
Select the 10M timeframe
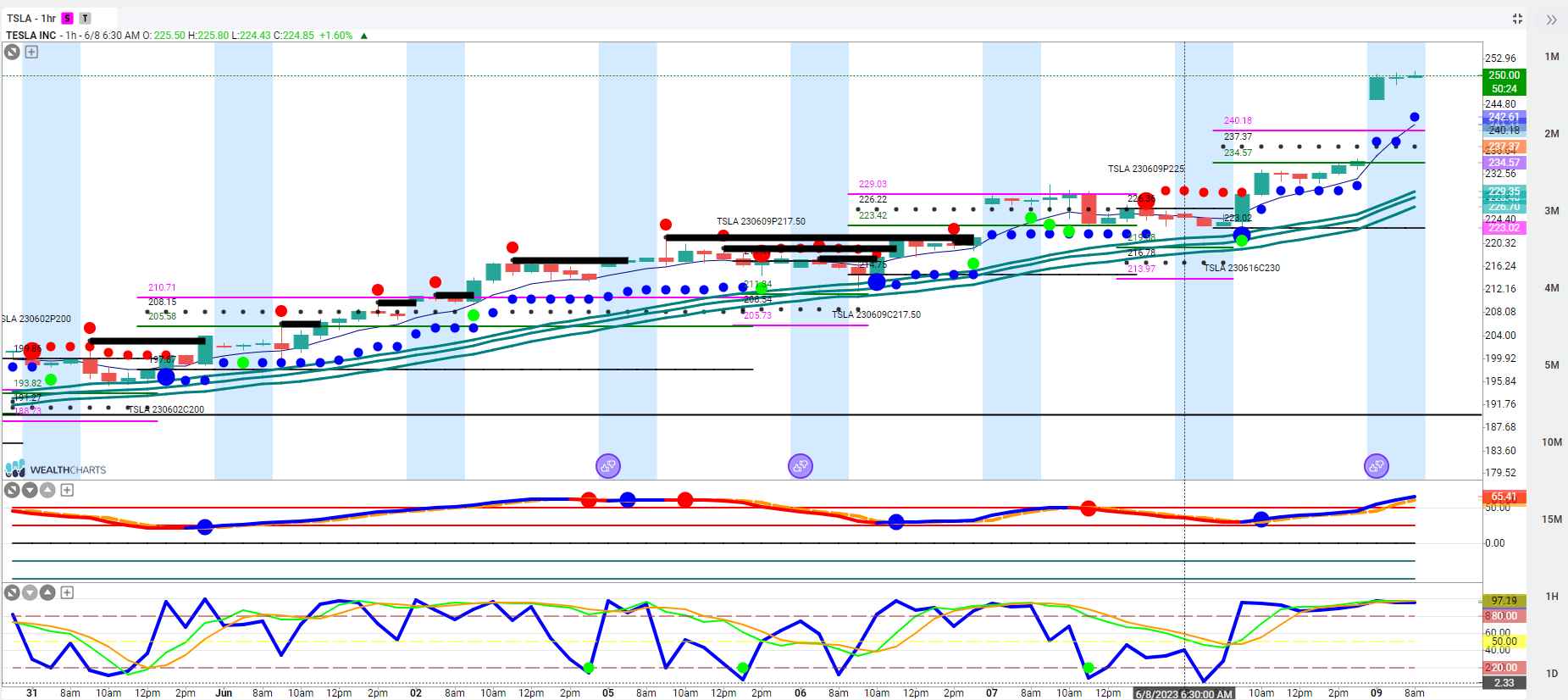1551,442
